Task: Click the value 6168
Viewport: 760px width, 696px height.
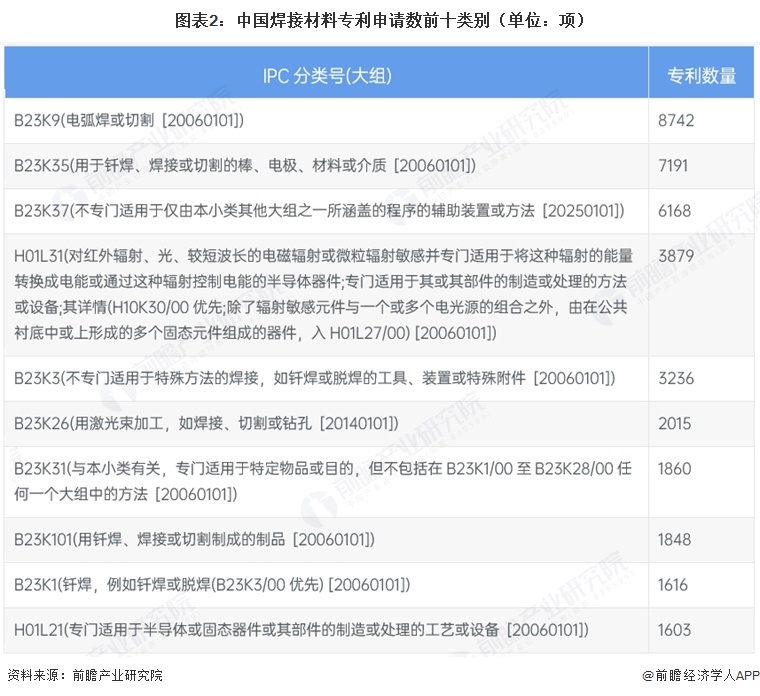Action: pos(674,211)
